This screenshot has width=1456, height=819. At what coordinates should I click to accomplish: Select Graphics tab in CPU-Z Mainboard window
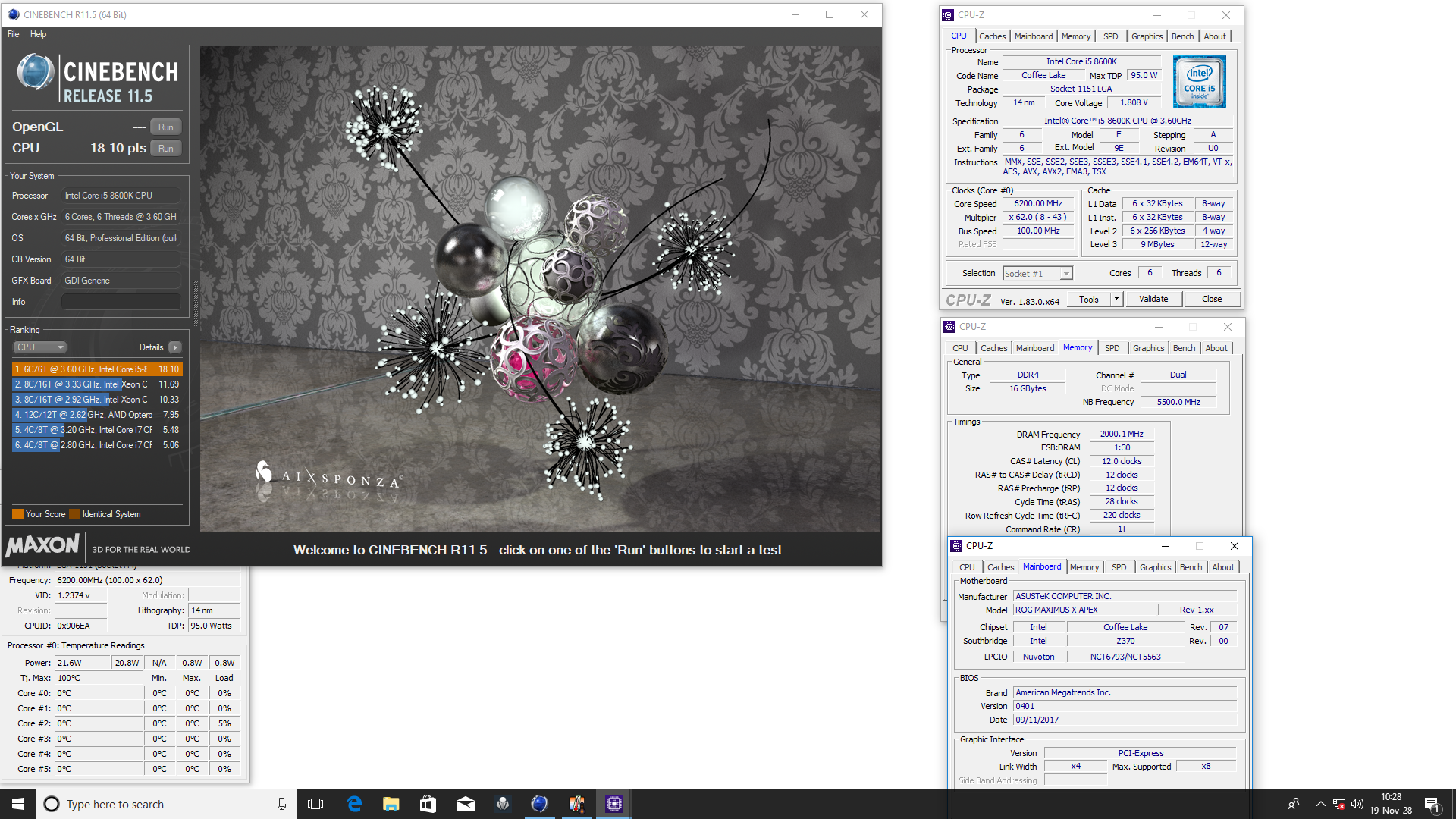click(x=1155, y=567)
